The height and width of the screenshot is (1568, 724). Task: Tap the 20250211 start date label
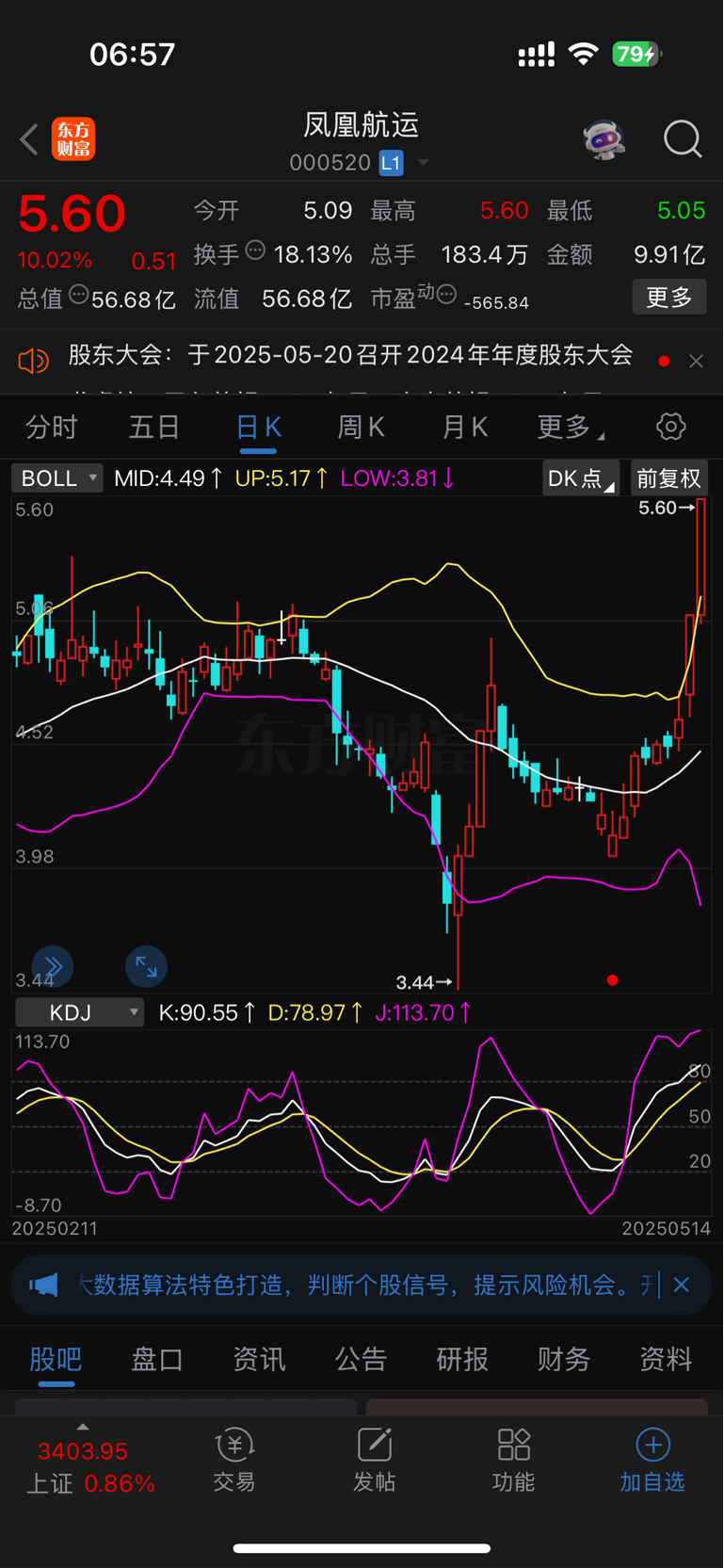click(55, 1228)
